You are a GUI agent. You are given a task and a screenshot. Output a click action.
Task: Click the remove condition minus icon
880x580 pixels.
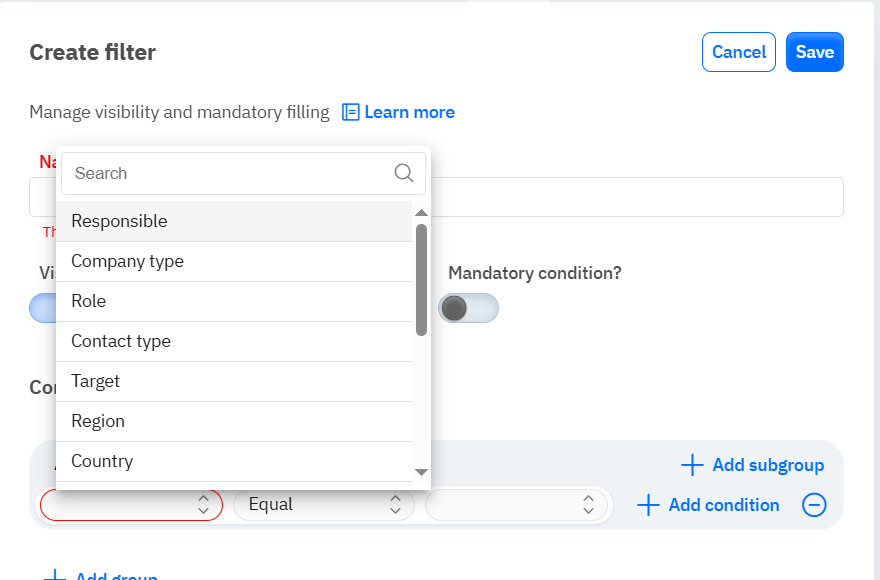coord(814,505)
